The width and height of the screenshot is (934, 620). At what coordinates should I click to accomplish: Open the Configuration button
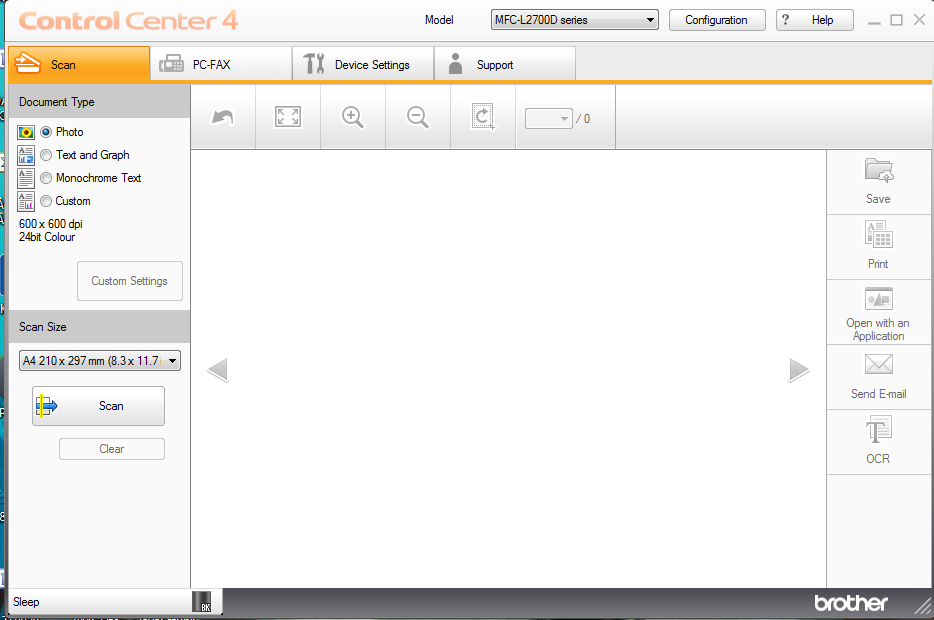click(x=717, y=20)
